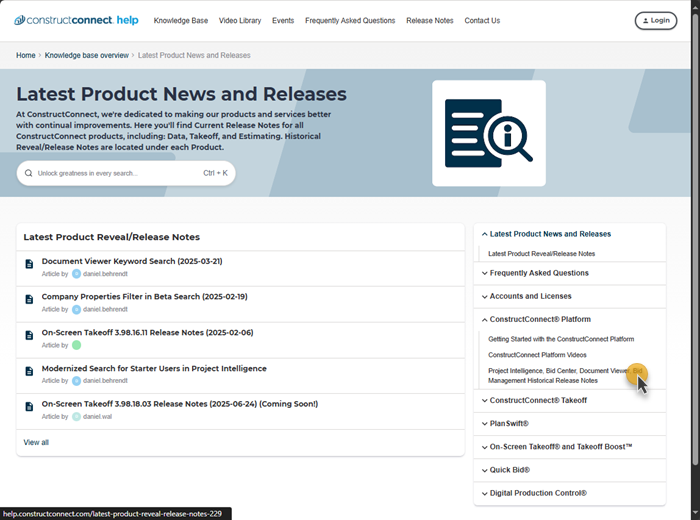Expand Accounts and Licenses sidebar section
This screenshot has width=700, height=520.
coord(484,296)
